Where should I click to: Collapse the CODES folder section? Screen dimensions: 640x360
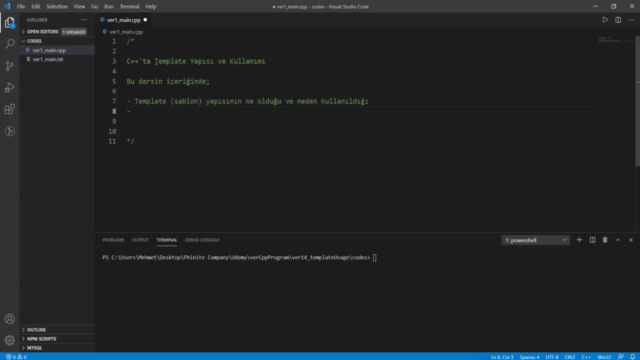[34, 41]
